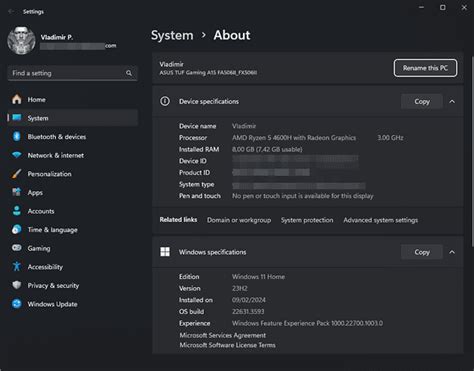Focus the Find a setting search box
Image resolution: width=474 pixels, height=371 pixels.
click(x=73, y=73)
